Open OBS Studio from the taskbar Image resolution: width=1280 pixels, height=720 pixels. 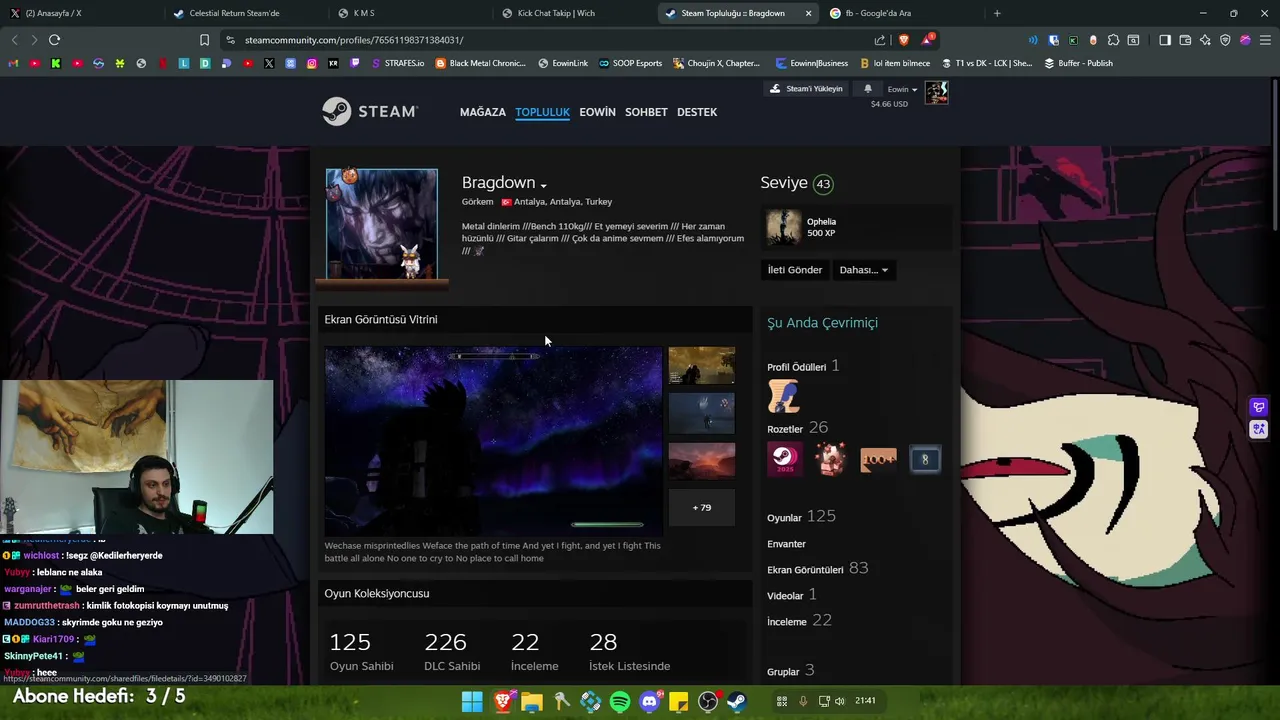pyautogui.click(x=708, y=701)
